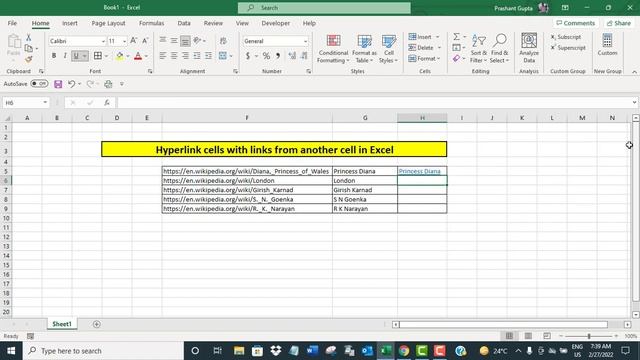Click the Clear eraser icon

(x=456, y=59)
